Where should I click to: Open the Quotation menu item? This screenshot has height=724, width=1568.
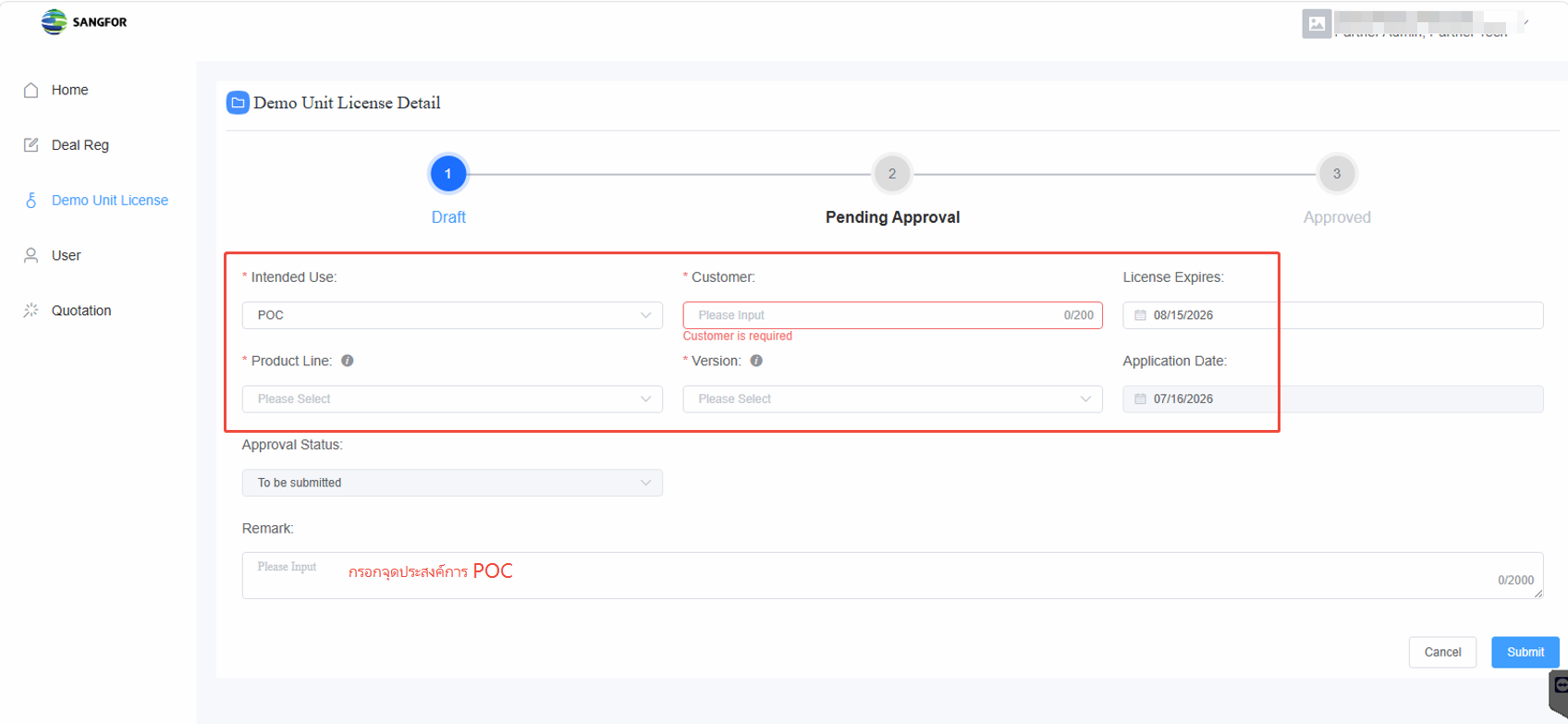click(81, 311)
